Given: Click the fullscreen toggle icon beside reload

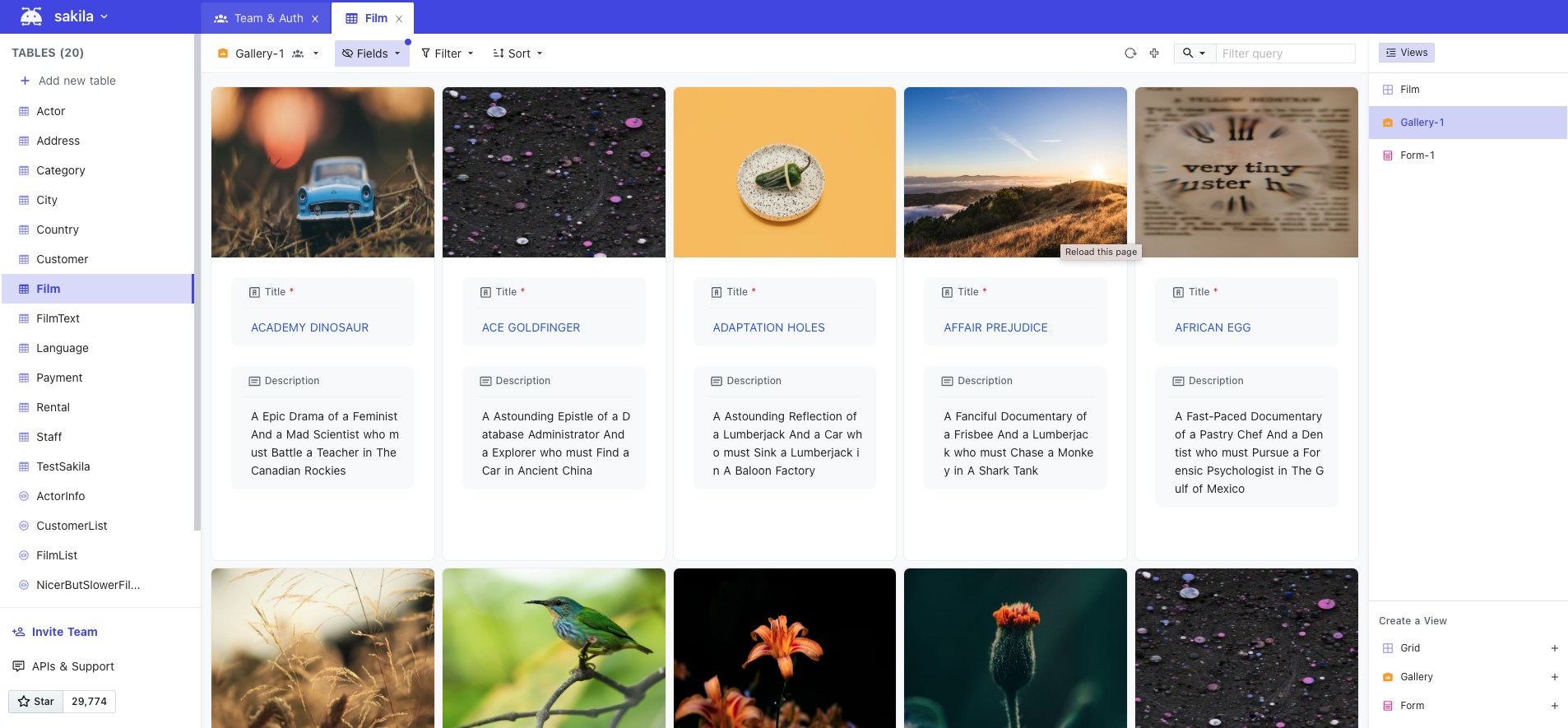Looking at the screenshot, I should (1154, 53).
